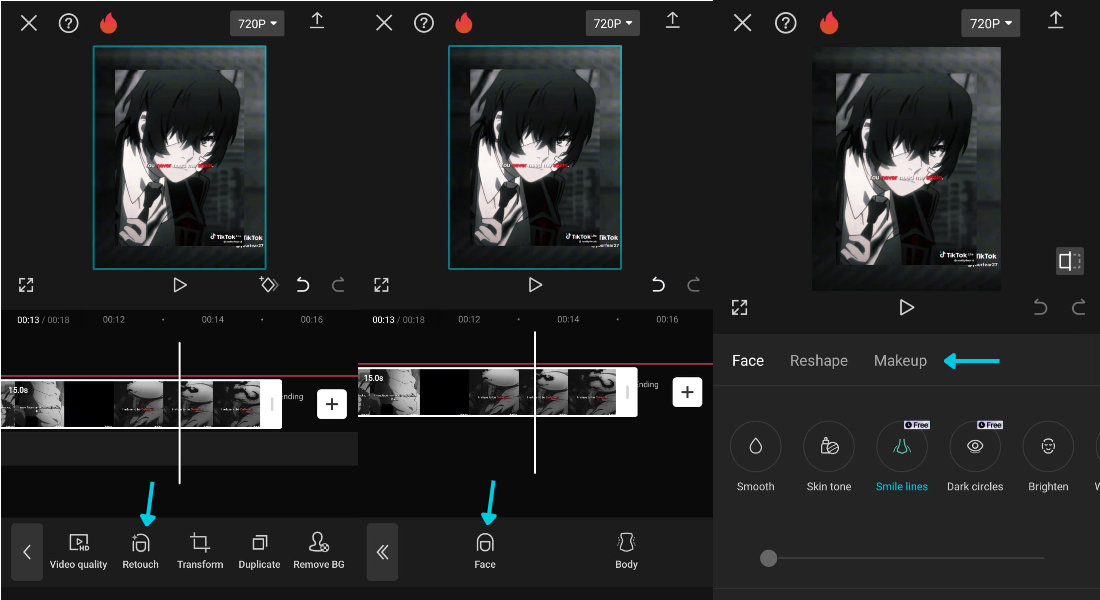Screen dimensions: 1100x600
Task: Click the 00:16 mark on middle timeline ruler
Action: tap(667, 319)
